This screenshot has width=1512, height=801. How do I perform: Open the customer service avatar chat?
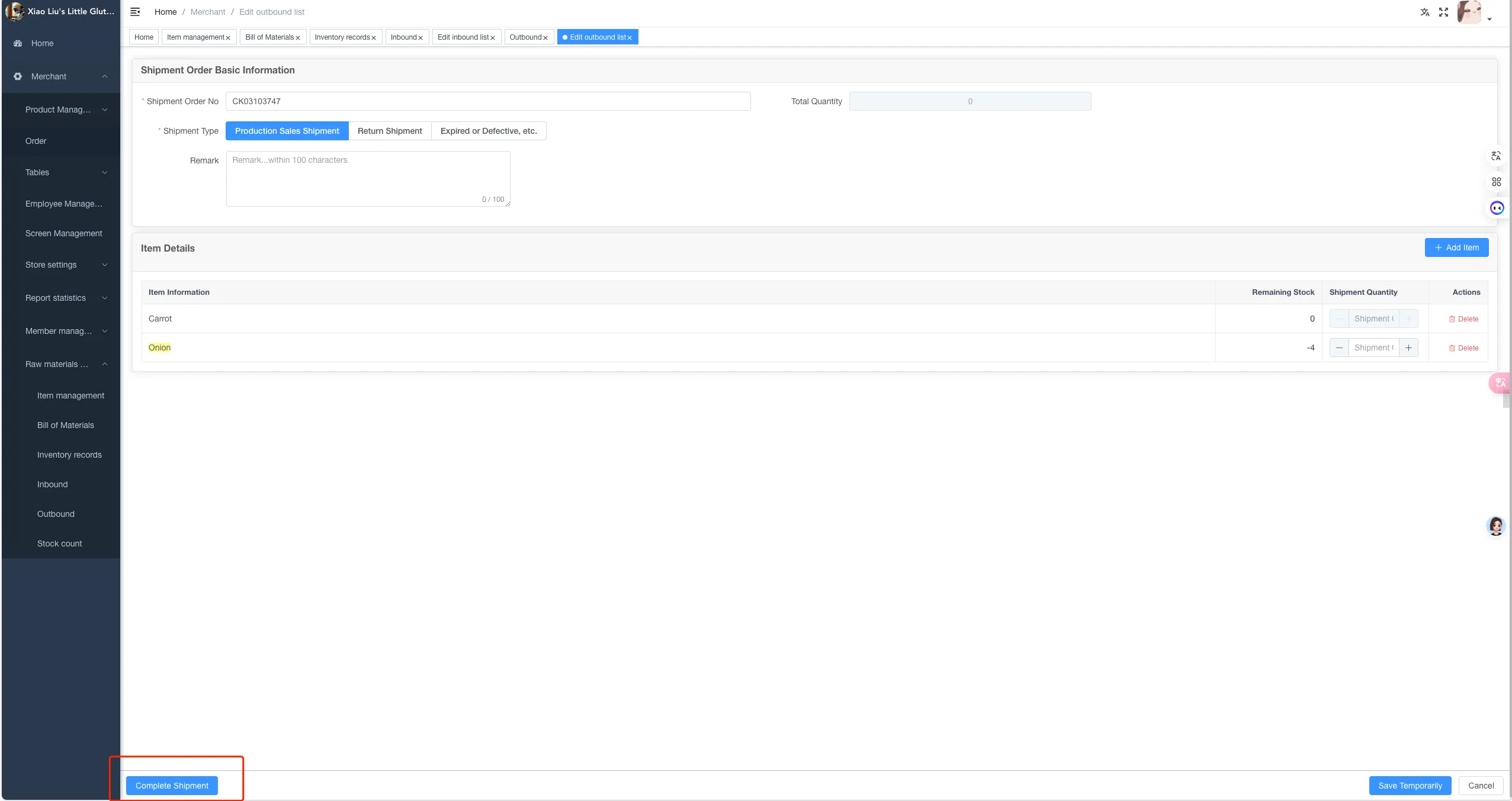[x=1495, y=526]
